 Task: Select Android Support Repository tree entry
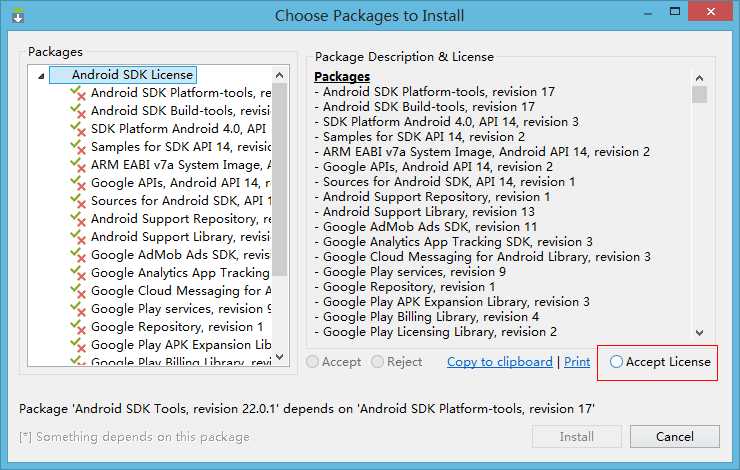tap(181, 218)
